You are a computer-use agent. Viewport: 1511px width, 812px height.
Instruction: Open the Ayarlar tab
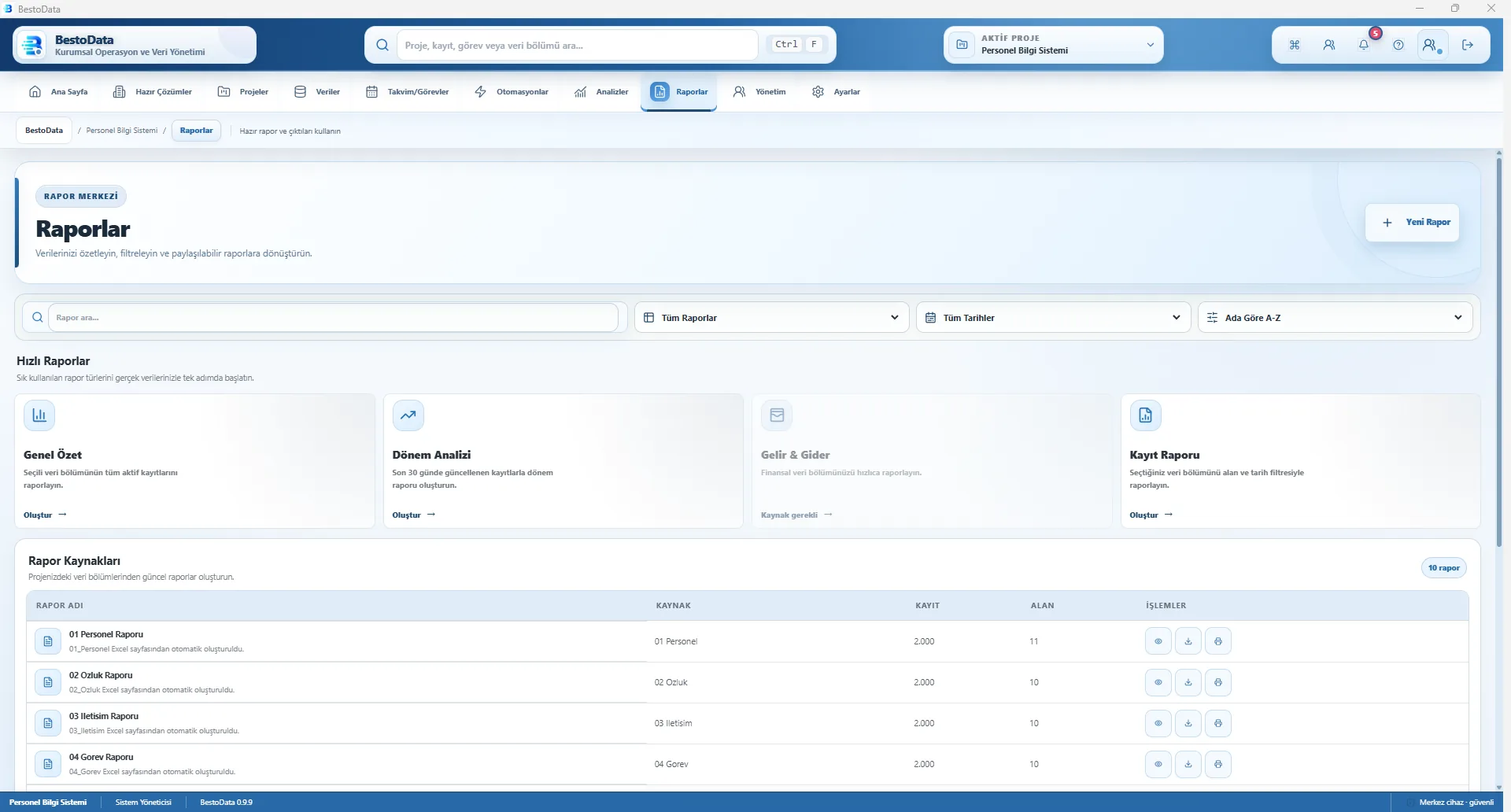(836, 92)
